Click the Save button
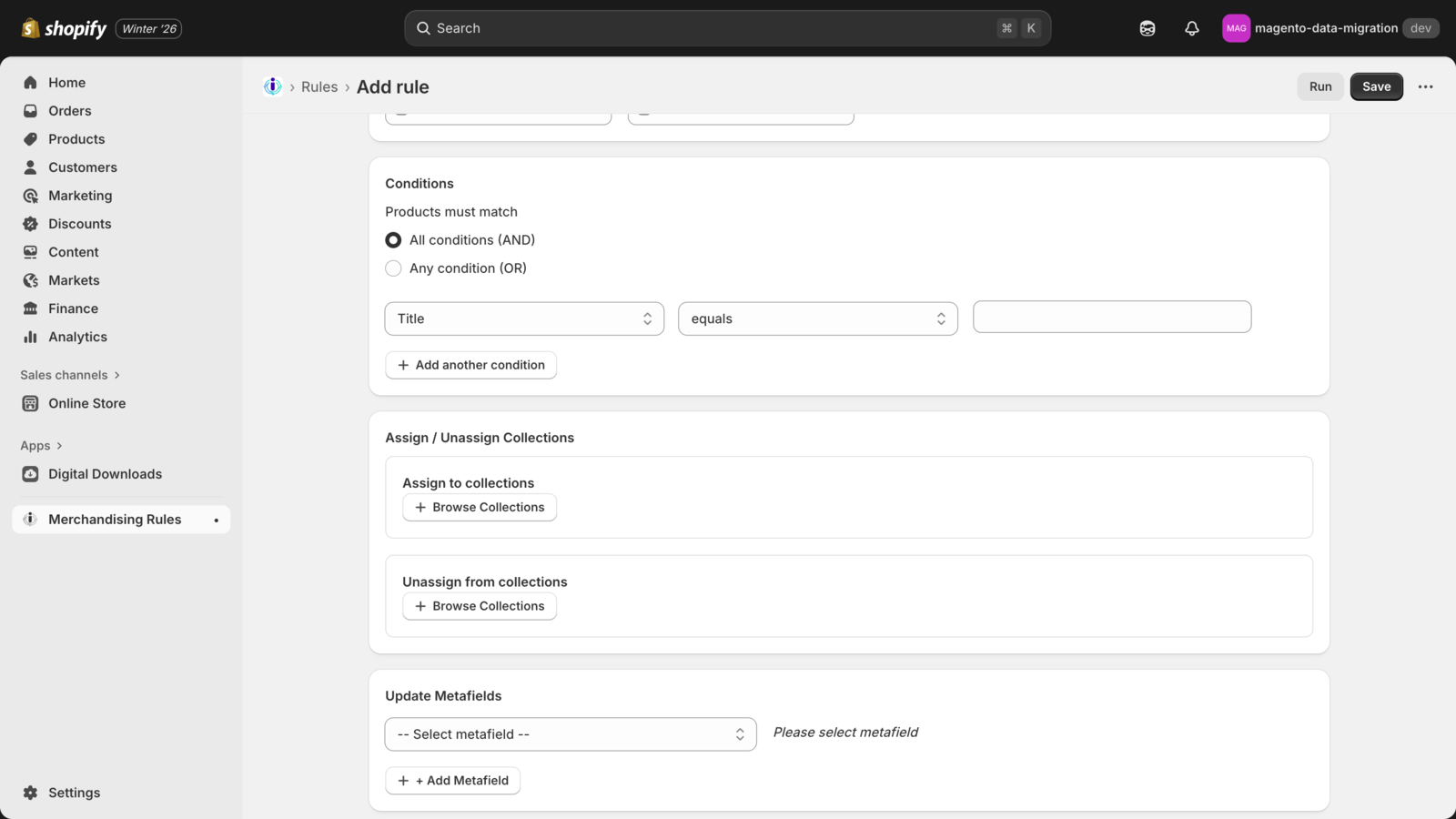The height and width of the screenshot is (819, 1456). pos(1376,86)
